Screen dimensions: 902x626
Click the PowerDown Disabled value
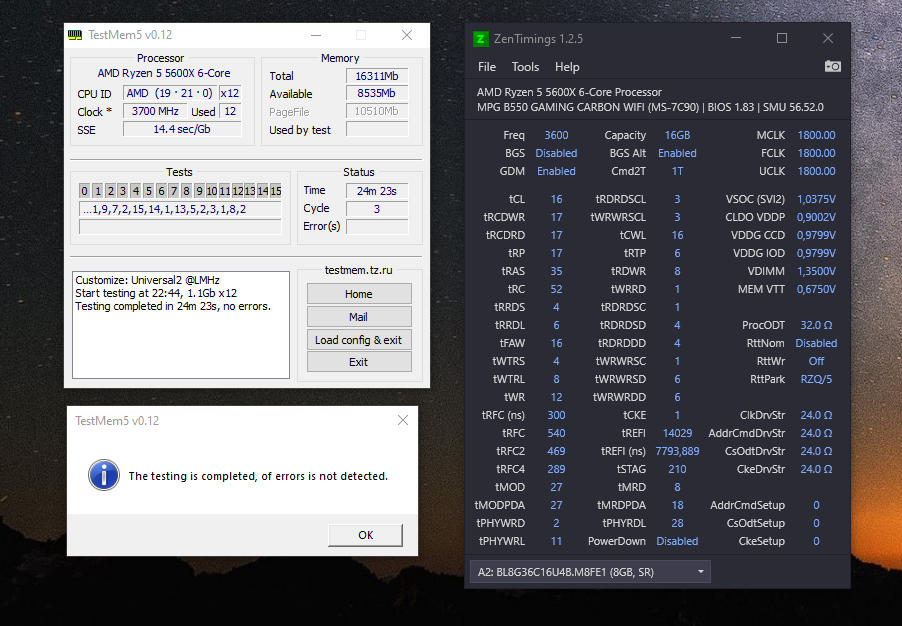click(677, 541)
